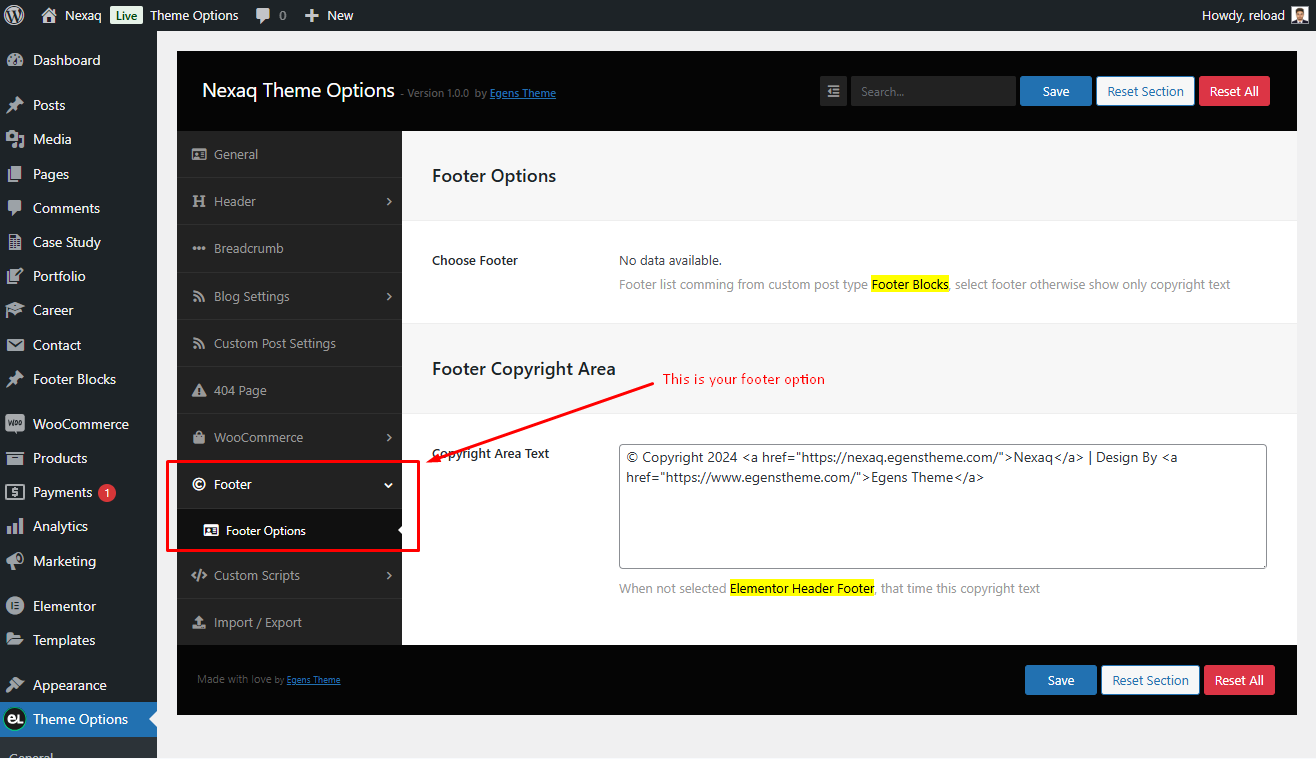Click the Choose Footer label
Screen dimensions: 1316x759
(475, 260)
